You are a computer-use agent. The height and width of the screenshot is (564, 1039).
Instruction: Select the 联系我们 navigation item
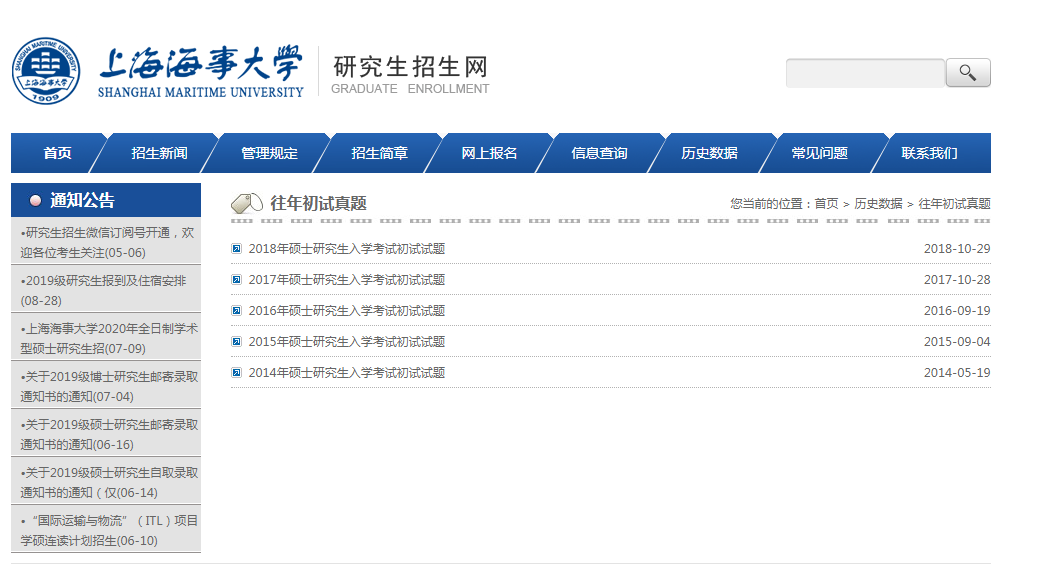pos(929,153)
